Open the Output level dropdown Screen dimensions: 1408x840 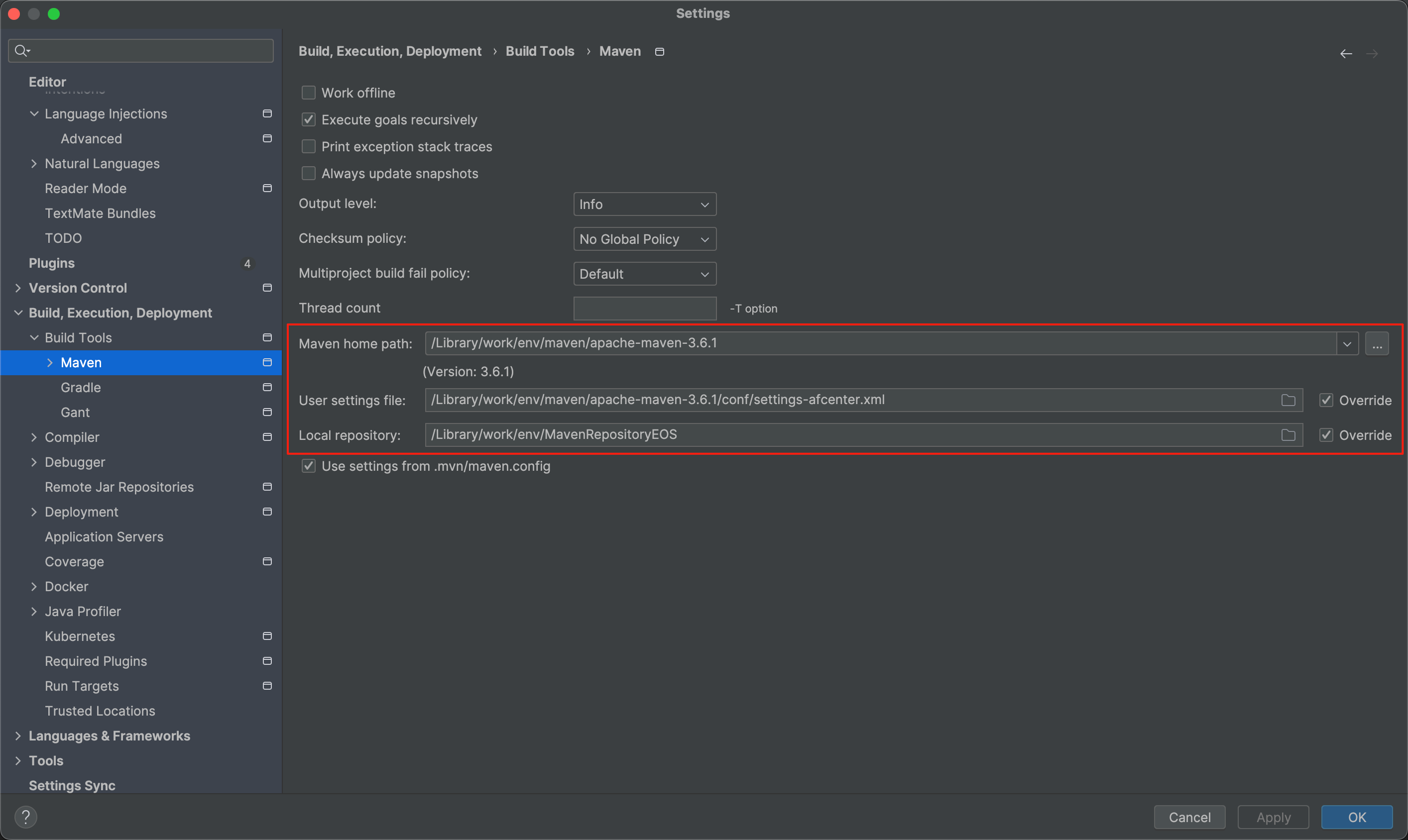pyautogui.click(x=644, y=205)
